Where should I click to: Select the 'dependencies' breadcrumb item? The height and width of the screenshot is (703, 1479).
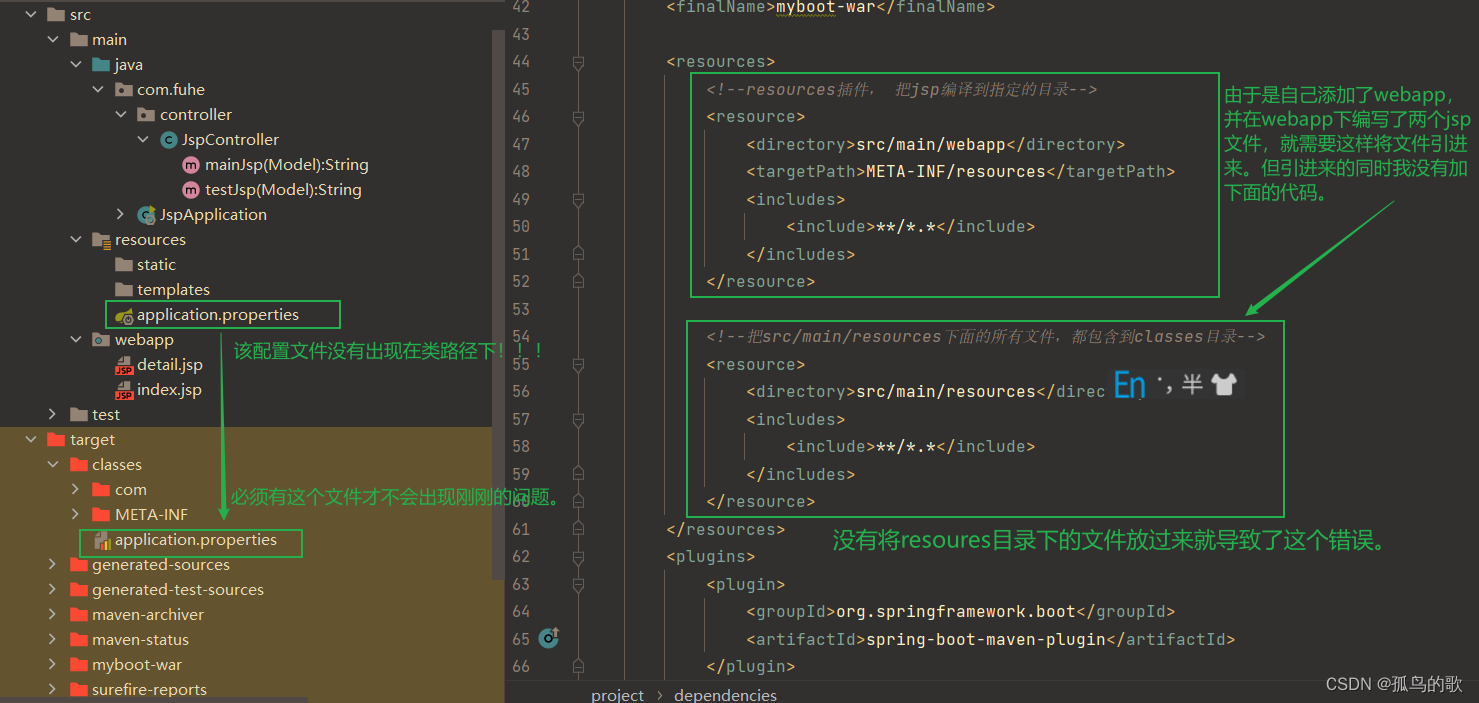click(x=725, y=695)
